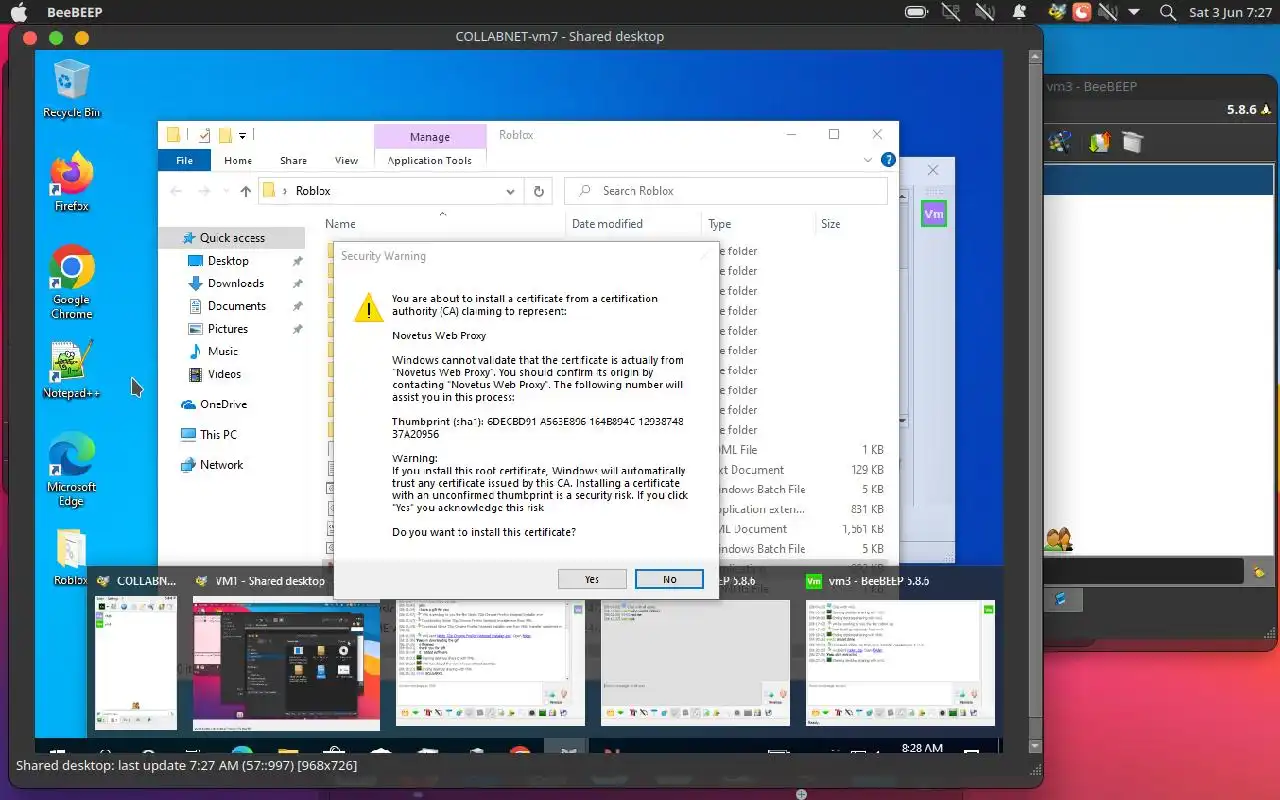Open the File tab in Explorer
The height and width of the screenshot is (800, 1280).
(184, 160)
